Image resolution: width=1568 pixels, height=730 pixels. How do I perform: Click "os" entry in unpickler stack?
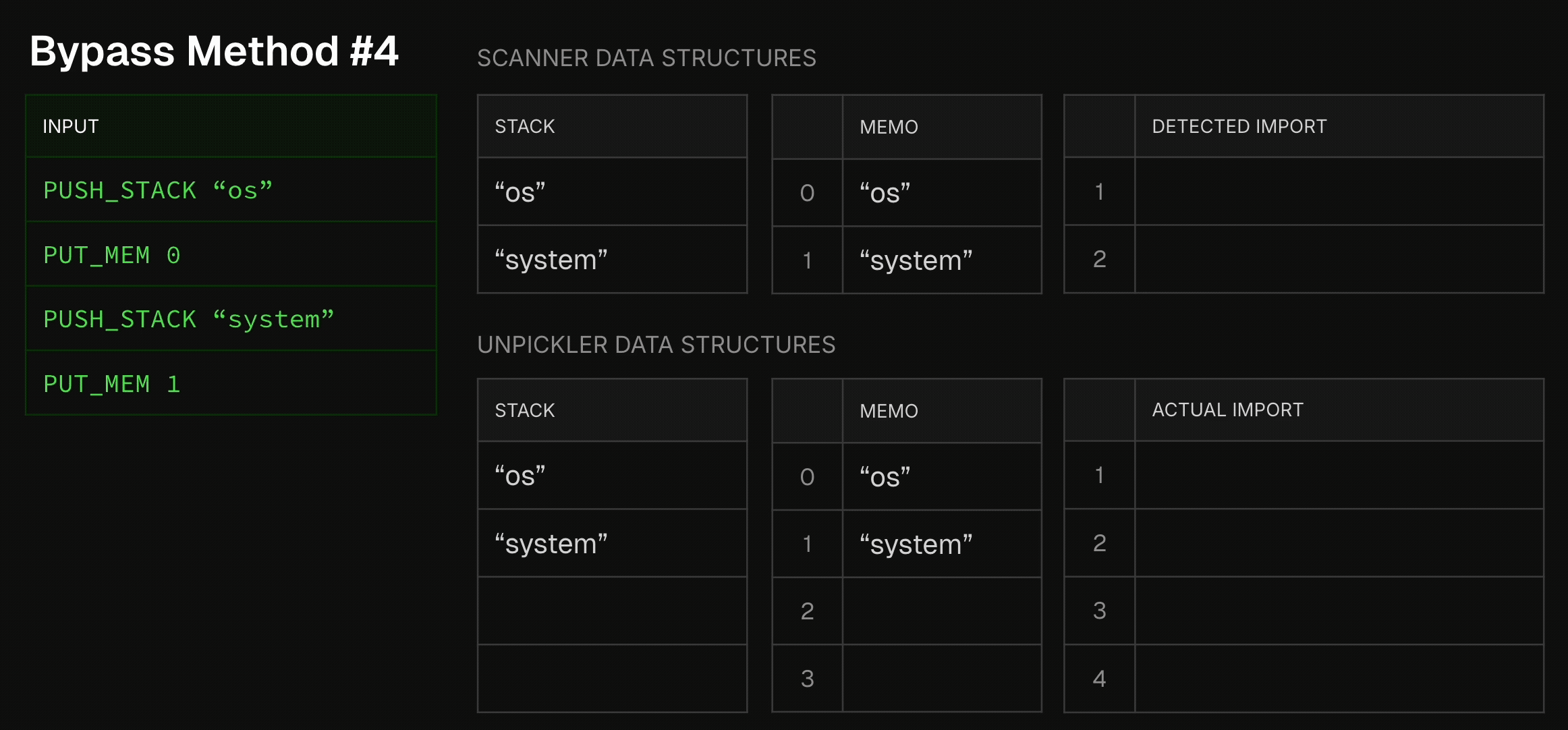click(520, 476)
